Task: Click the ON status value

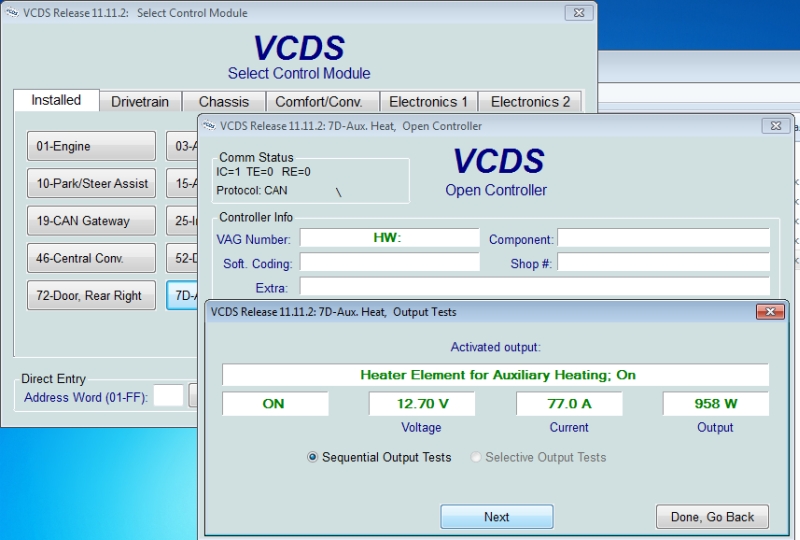Action: [x=273, y=404]
